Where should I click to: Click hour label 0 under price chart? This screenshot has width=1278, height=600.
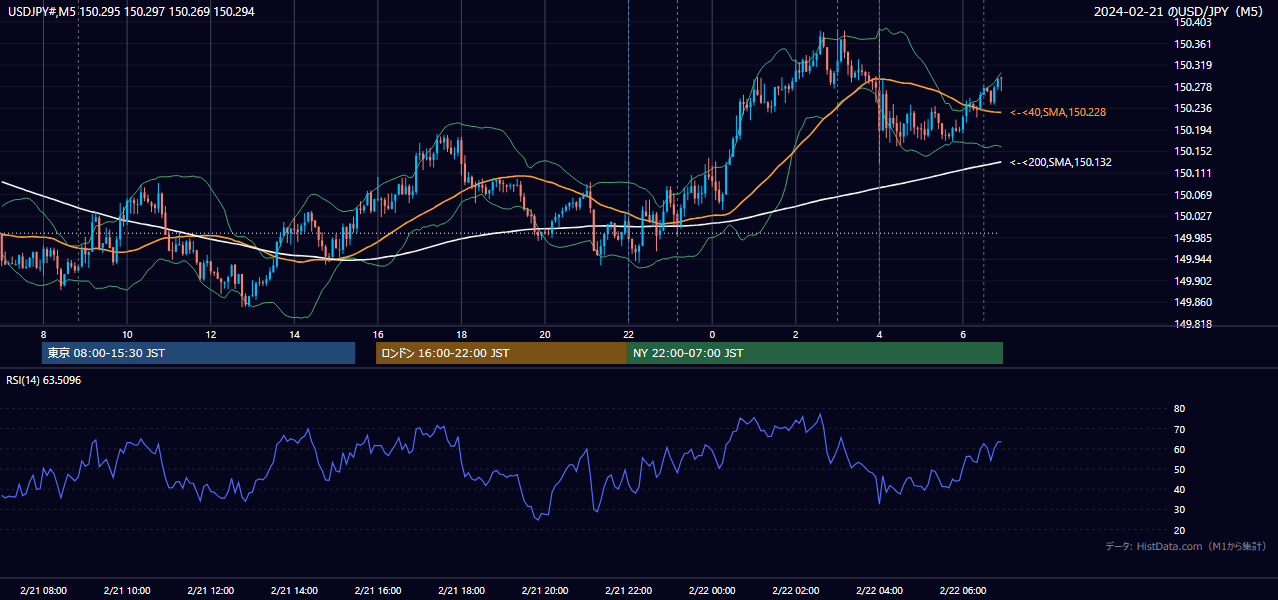click(x=711, y=334)
